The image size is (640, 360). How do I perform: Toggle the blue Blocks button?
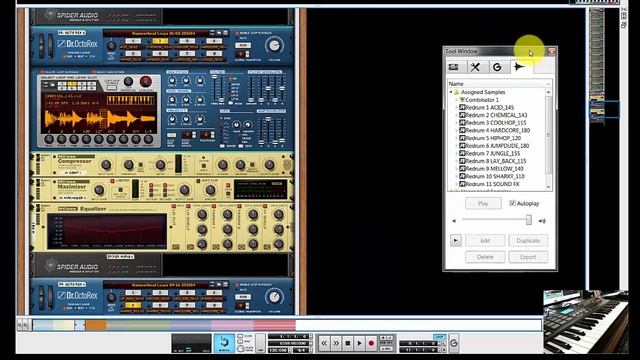224,343
